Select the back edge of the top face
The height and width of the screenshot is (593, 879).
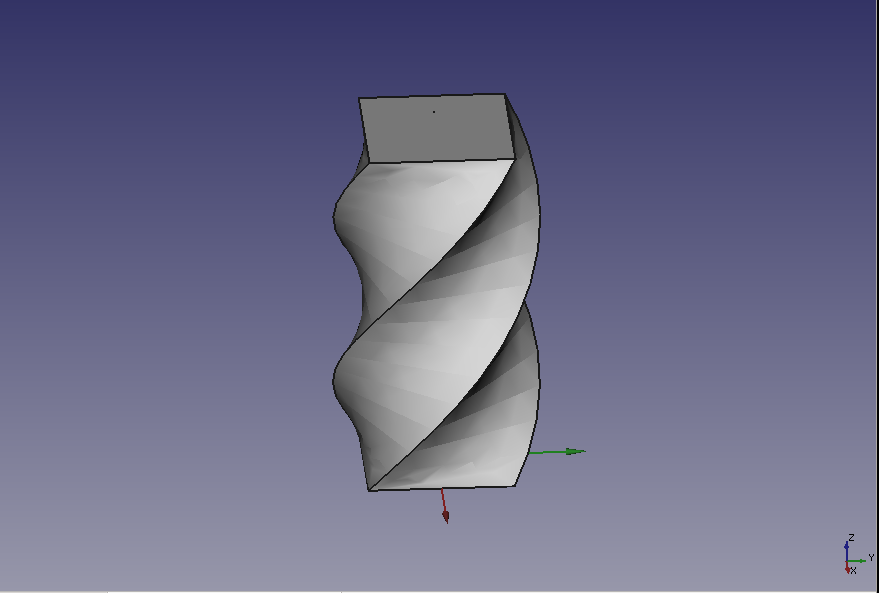coord(432,96)
